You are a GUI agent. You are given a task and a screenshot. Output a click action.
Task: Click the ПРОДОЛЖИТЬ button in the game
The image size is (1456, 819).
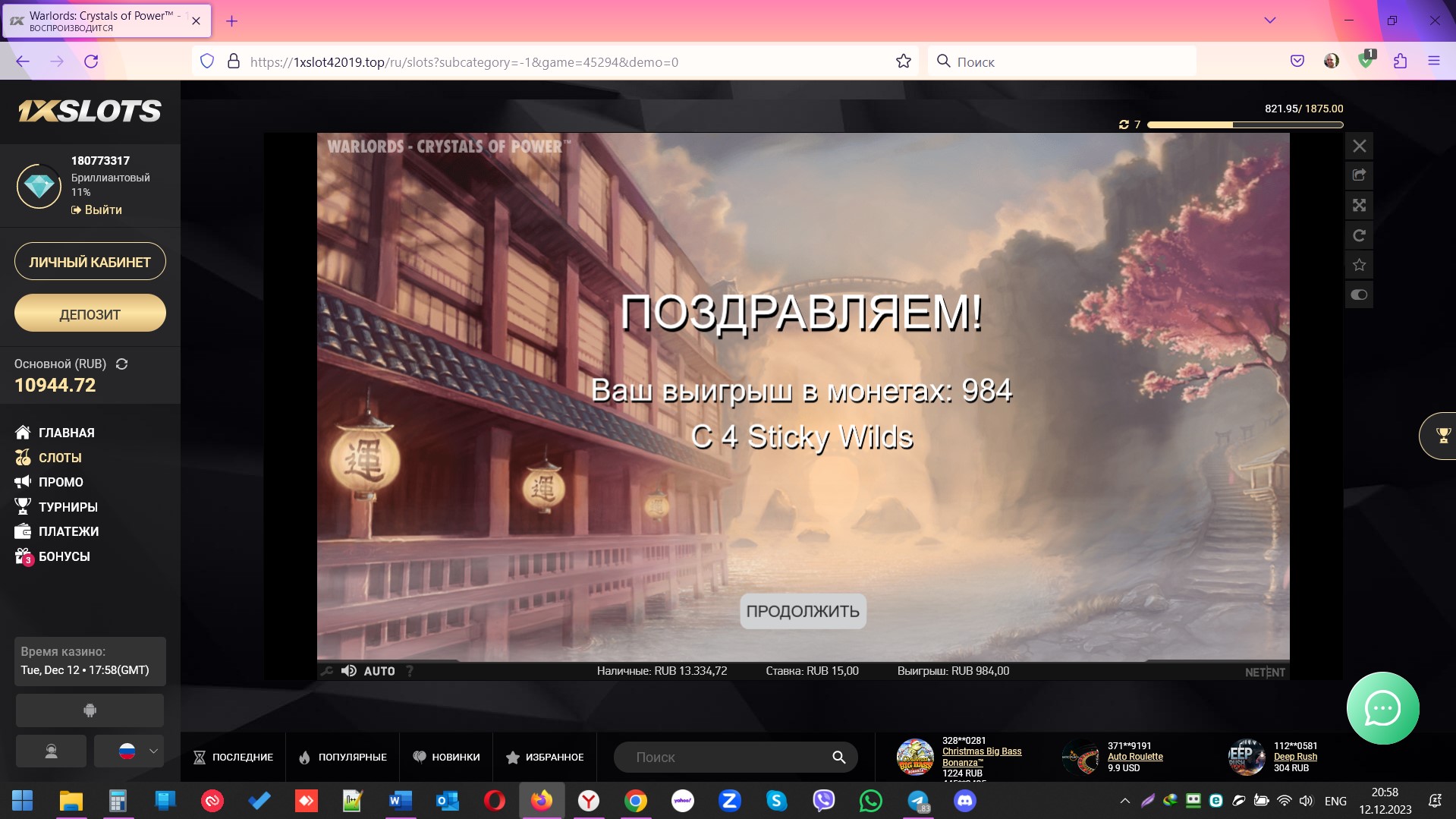coord(803,611)
